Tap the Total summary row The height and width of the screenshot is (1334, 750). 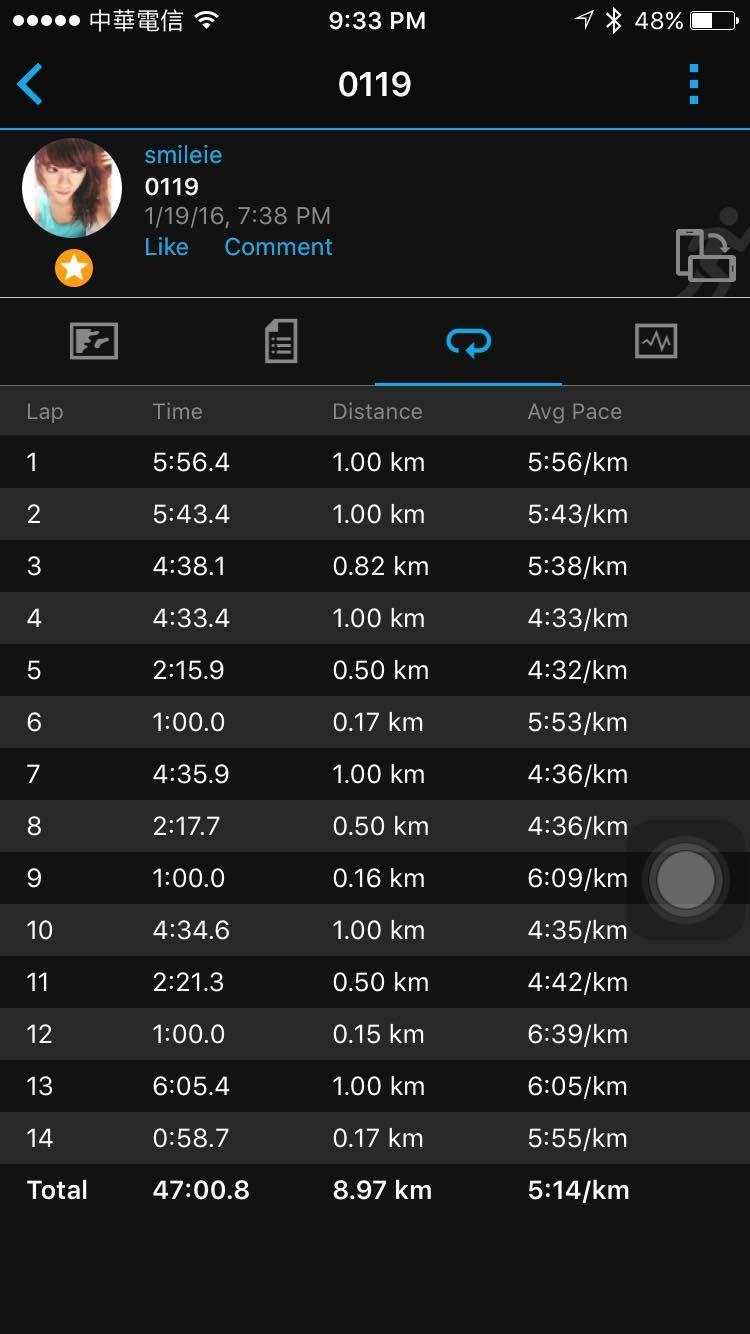click(x=375, y=1190)
